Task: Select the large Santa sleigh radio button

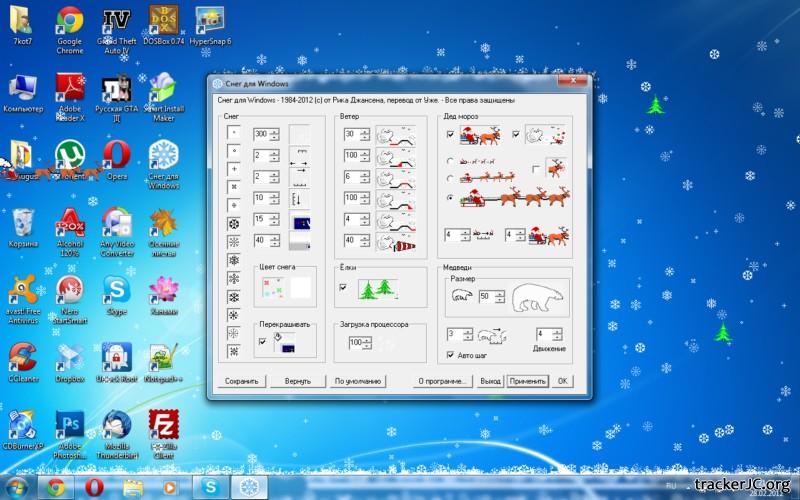Action: 450,198
